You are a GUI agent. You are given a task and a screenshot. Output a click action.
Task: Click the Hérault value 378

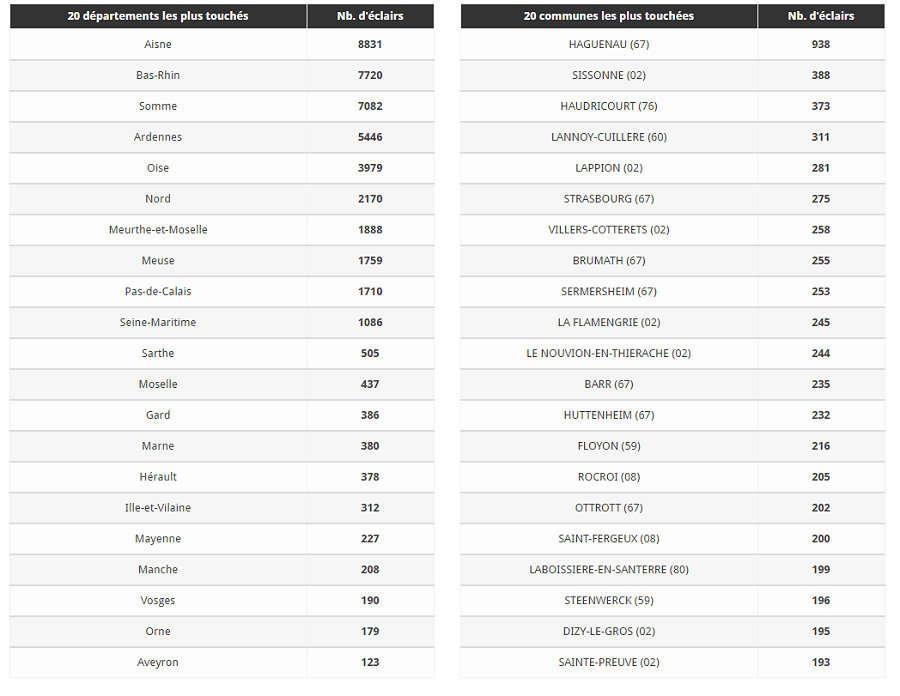click(370, 477)
